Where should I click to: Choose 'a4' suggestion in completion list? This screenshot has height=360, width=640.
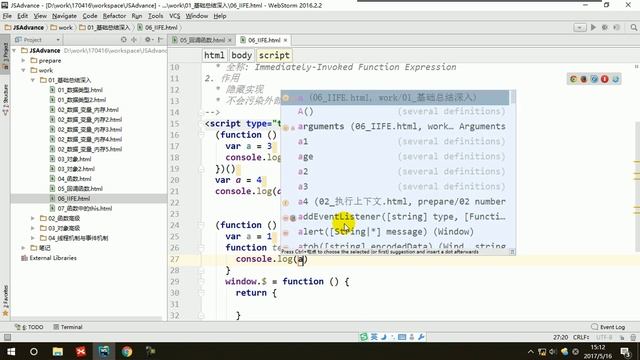[395, 202]
